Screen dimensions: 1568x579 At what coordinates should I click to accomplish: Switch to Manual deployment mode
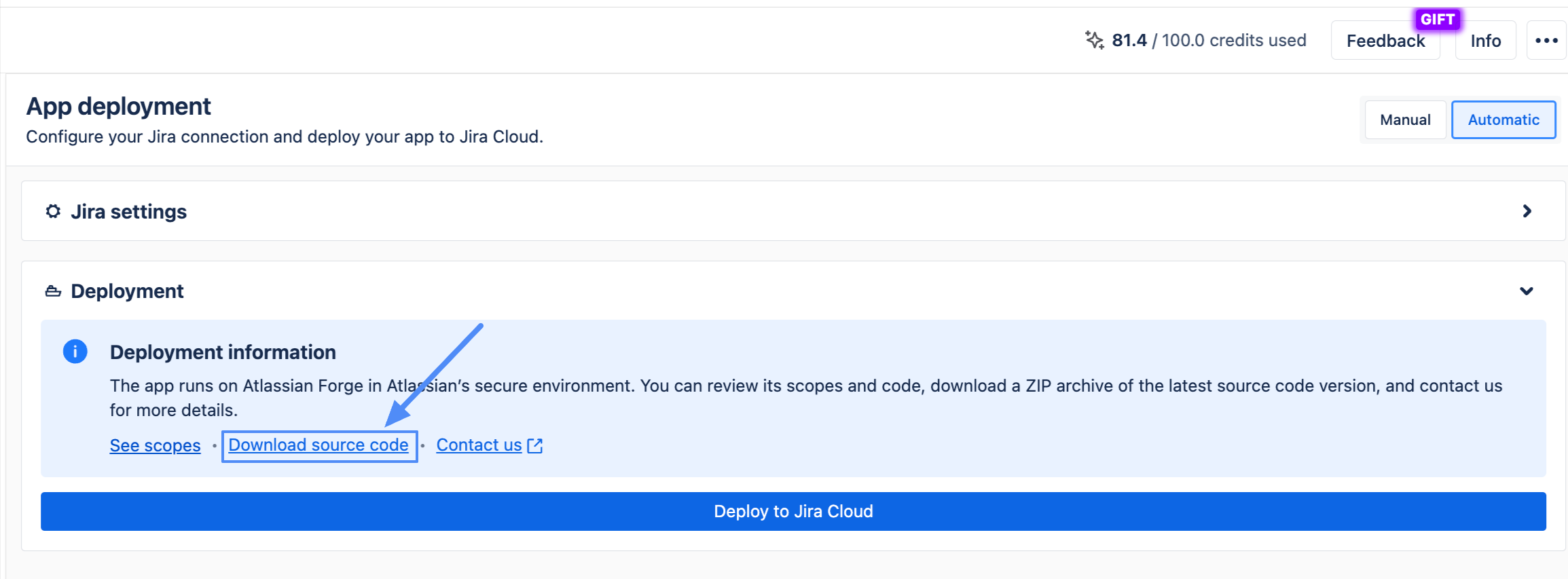[x=1404, y=120]
